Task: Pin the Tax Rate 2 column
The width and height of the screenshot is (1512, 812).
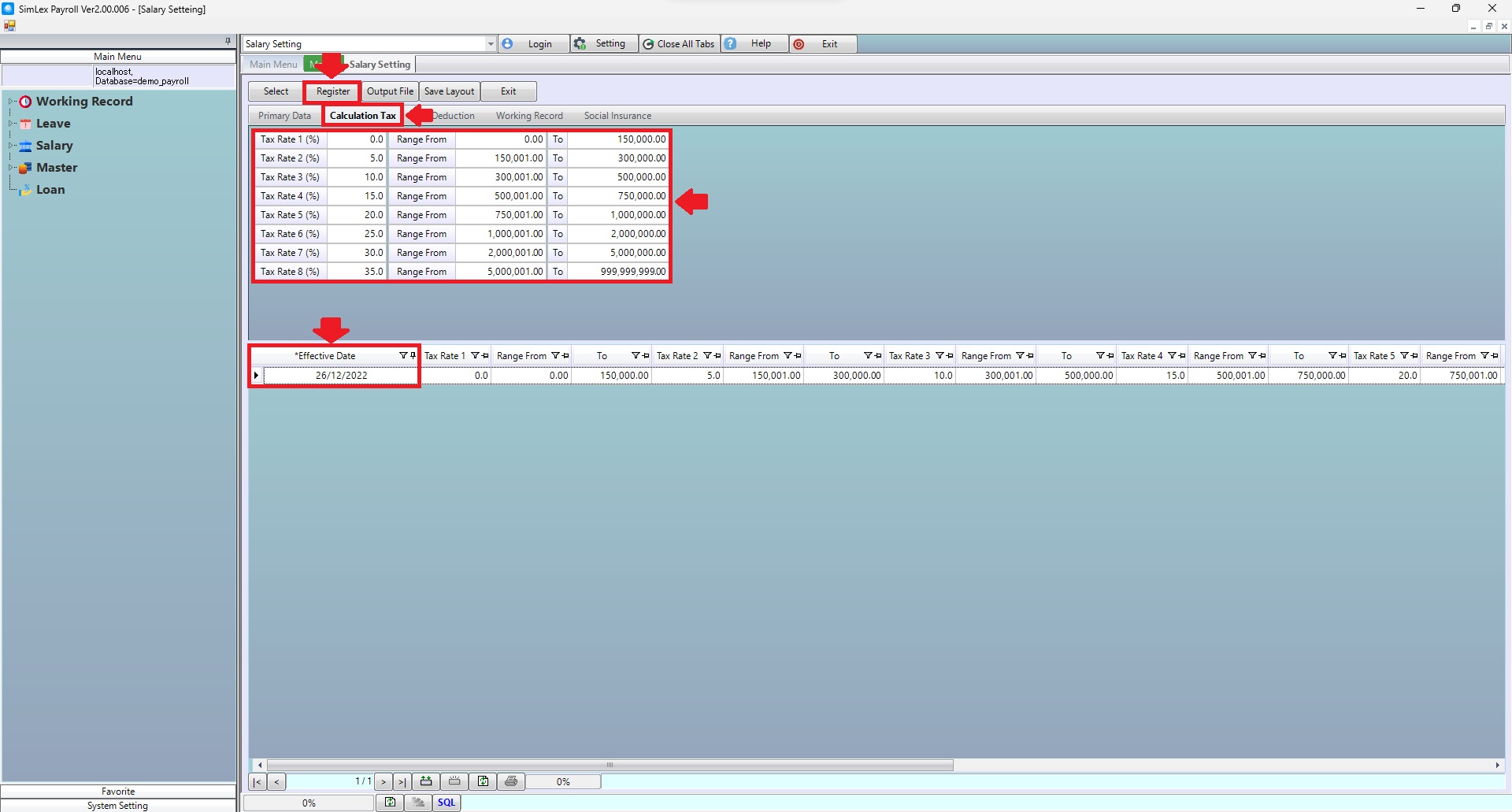Action: click(717, 356)
